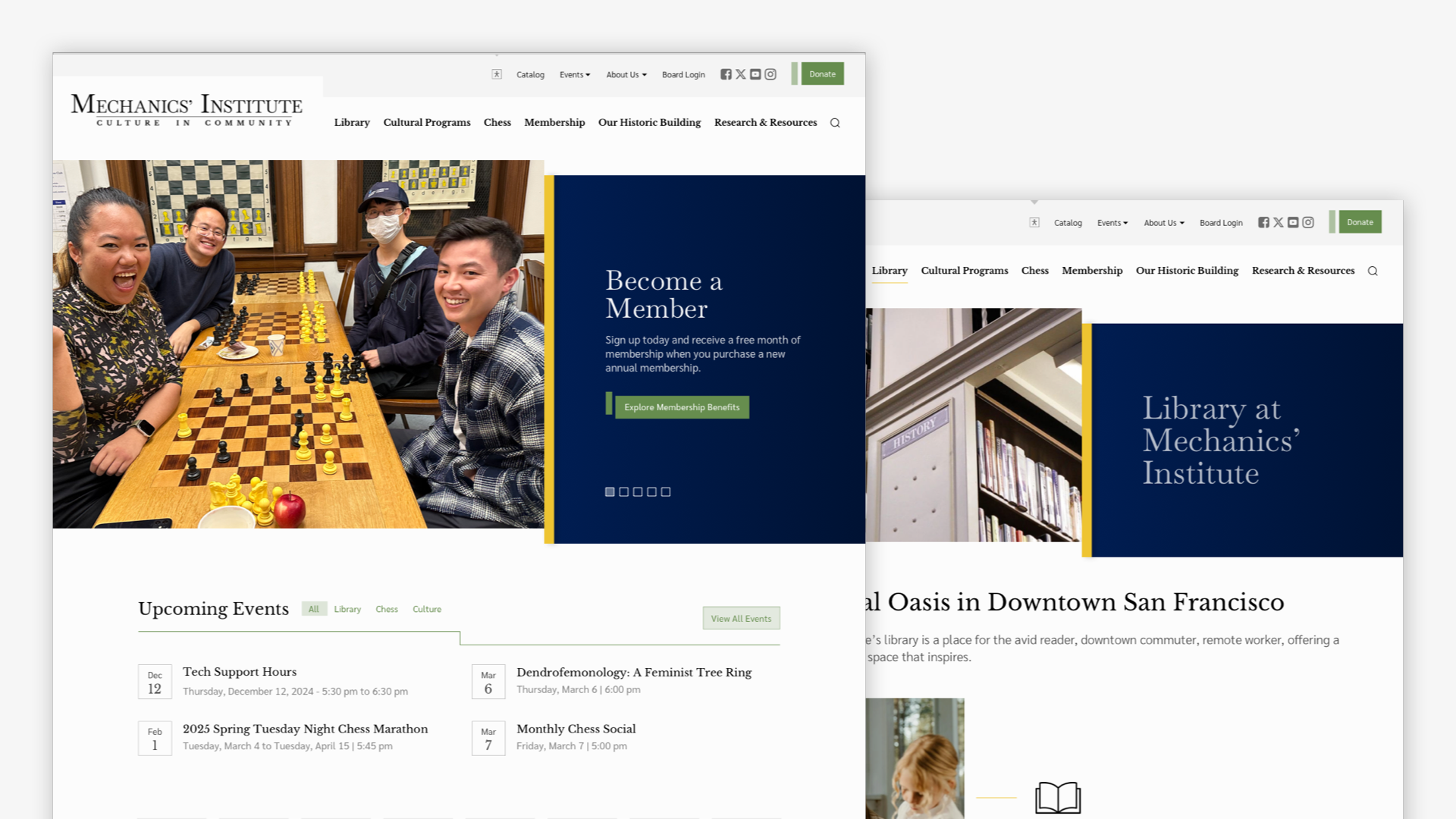Select the Membership navigation item
1456x819 pixels.
(x=554, y=122)
